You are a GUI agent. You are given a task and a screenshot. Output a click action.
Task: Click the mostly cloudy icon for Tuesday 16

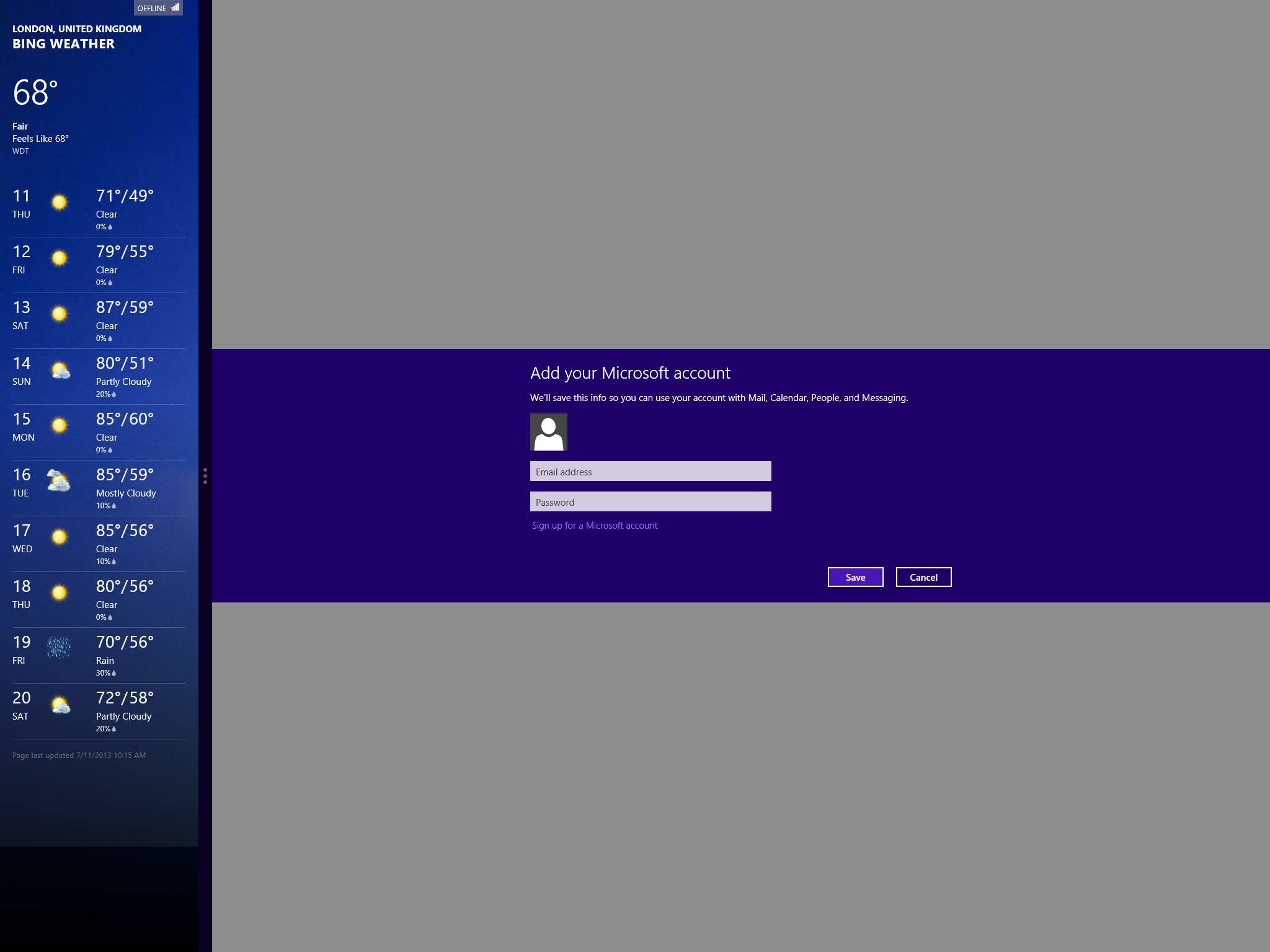click(58, 481)
